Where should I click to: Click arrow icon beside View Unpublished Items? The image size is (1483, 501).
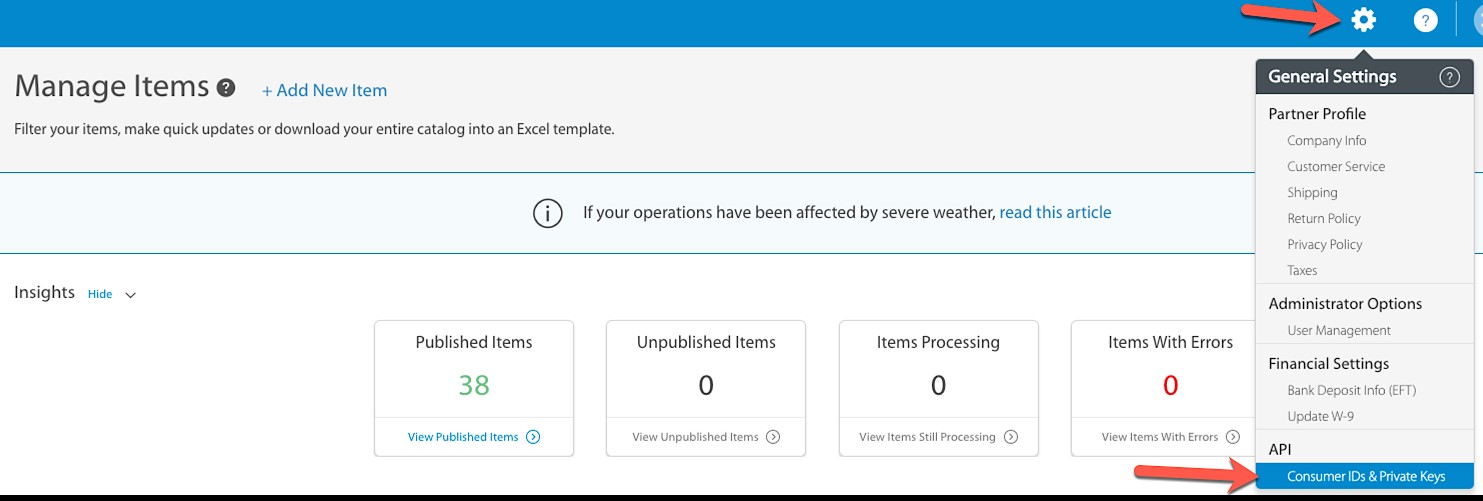pos(773,437)
